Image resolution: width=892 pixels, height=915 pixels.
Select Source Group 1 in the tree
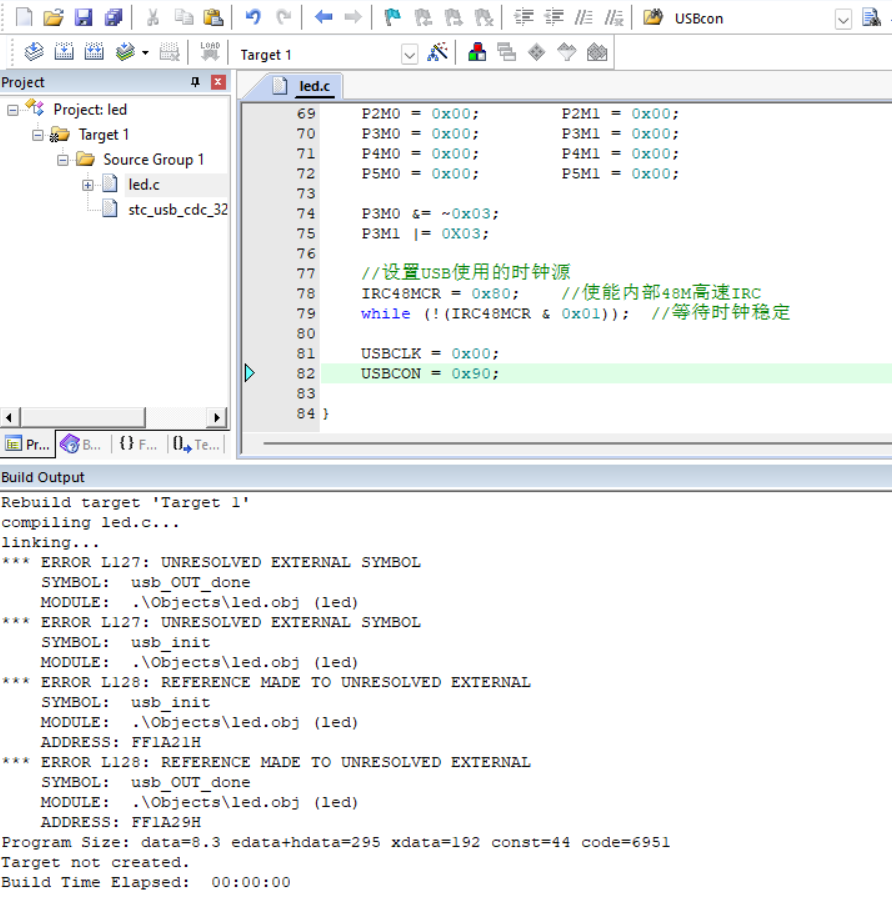[x=153, y=160]
